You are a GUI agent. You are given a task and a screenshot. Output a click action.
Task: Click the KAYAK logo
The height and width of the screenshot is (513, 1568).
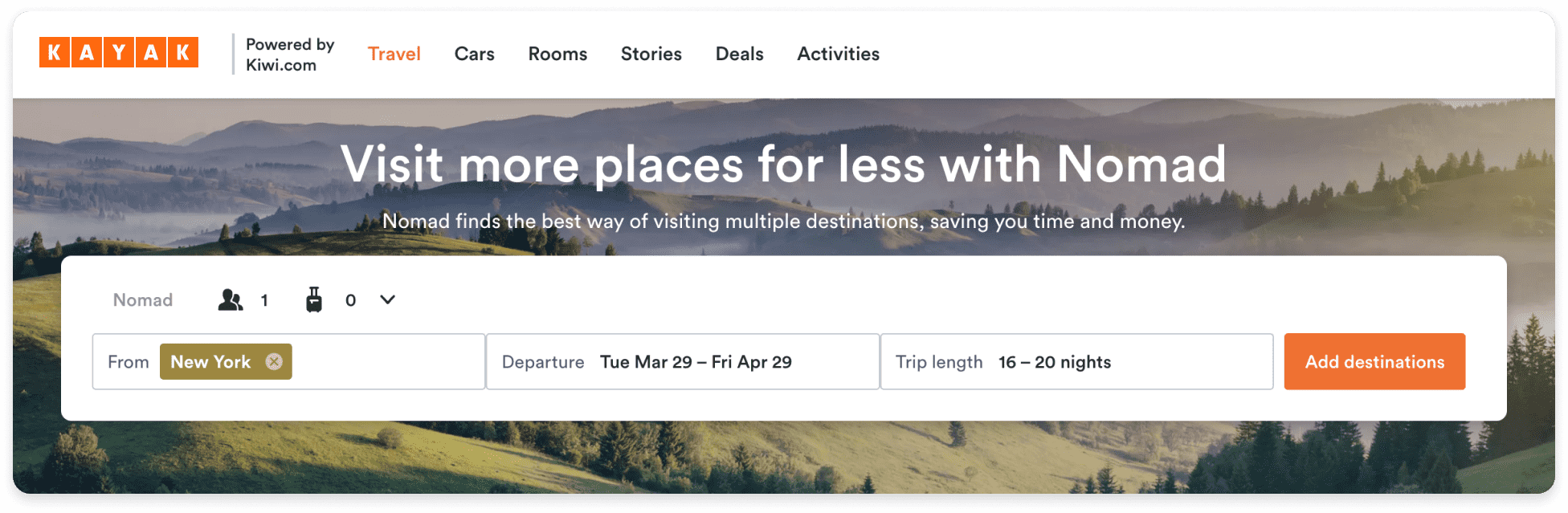119,53
